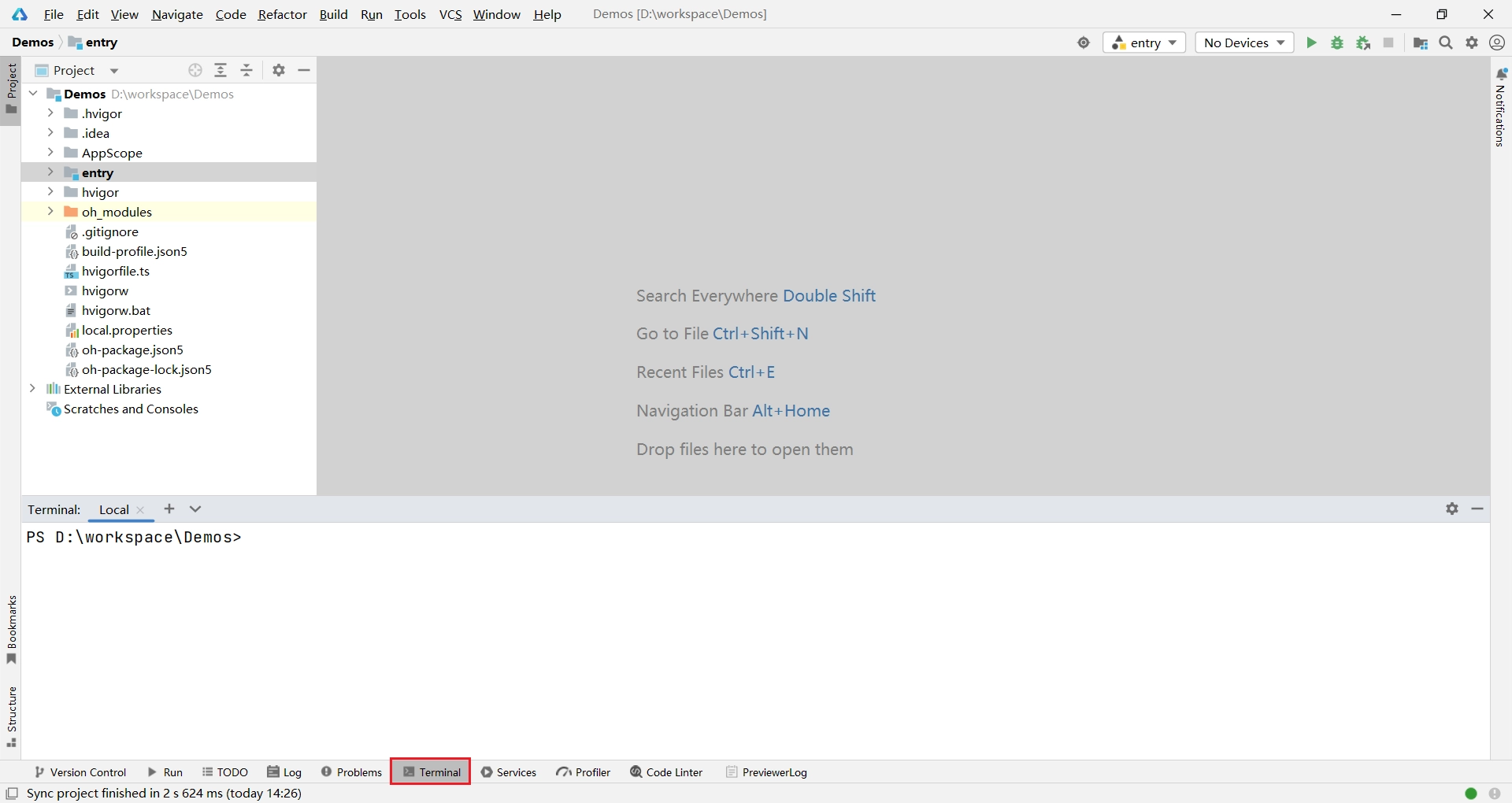The image size is (1512, 803).
Task: Click Collapse All icon in Project panel
Action: pyautogui.click(x=246, y=70)
